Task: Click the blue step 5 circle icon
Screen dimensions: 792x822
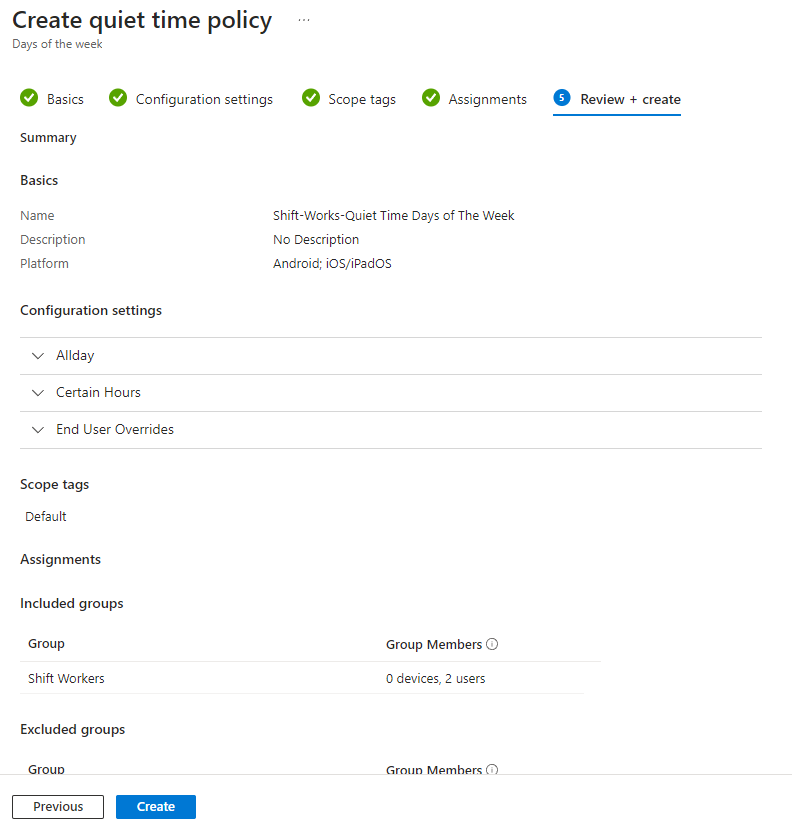Action: (562, 98)
